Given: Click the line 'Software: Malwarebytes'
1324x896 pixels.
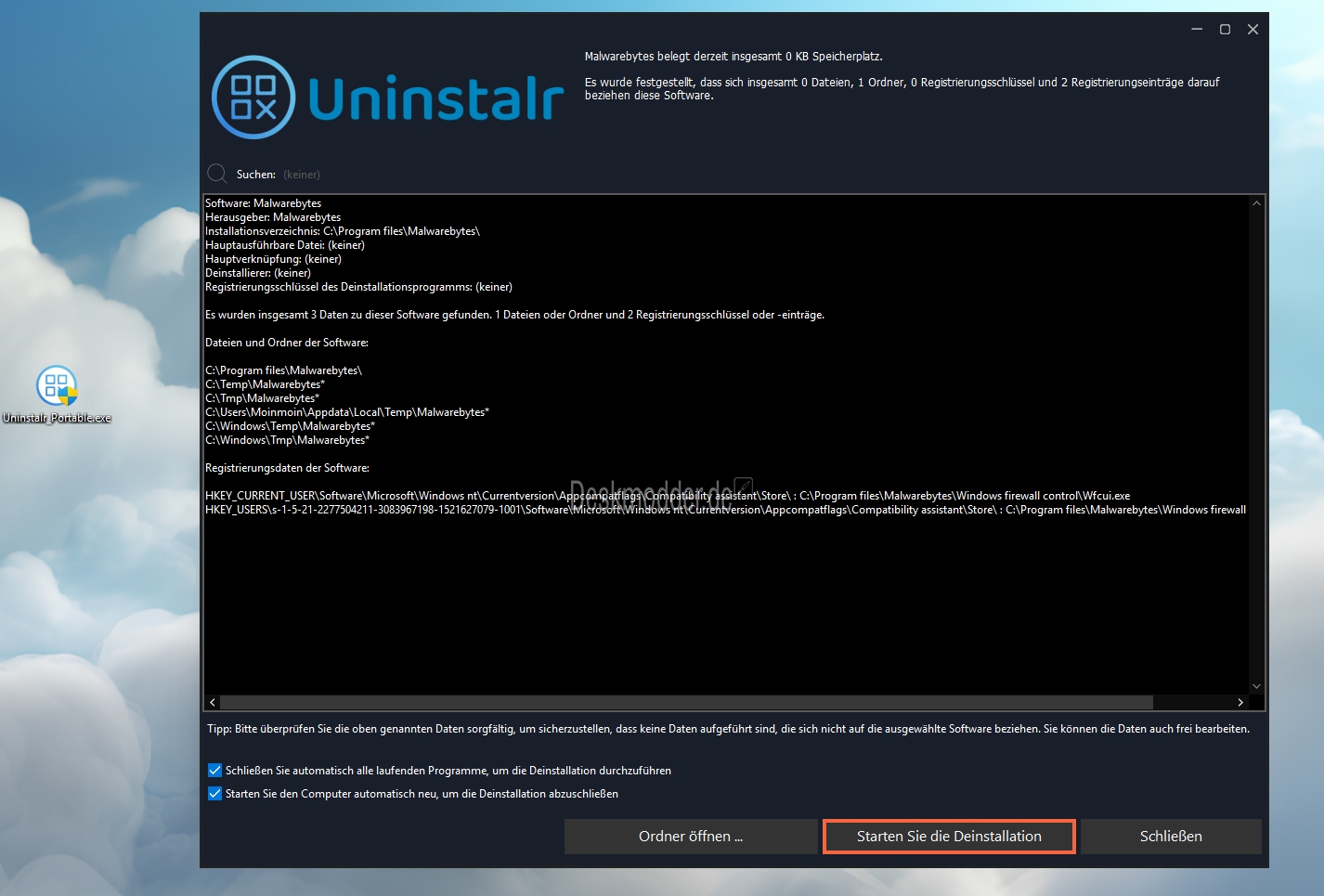Looking at the screenshot, I should (x=264, y=203).
